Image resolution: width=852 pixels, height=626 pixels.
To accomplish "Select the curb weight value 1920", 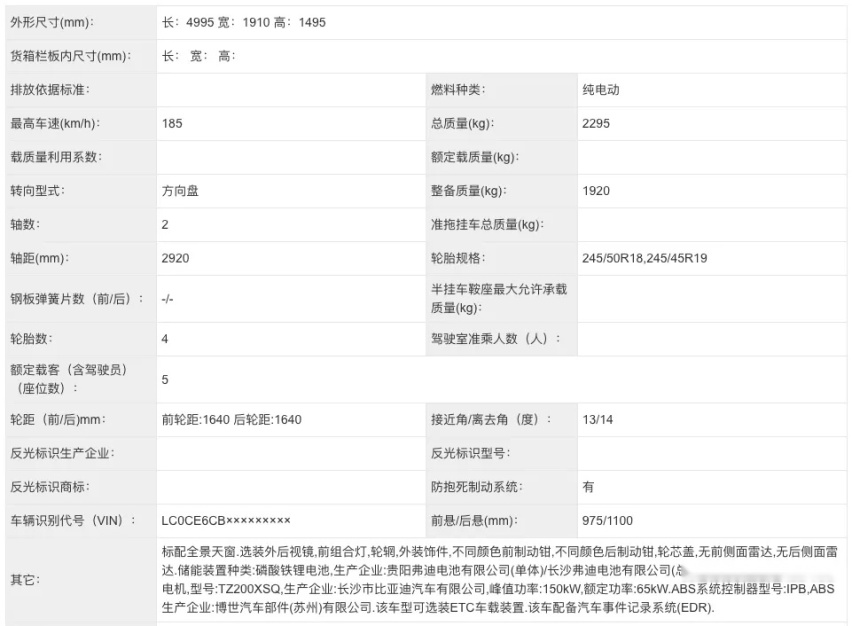I will [596, 191].
